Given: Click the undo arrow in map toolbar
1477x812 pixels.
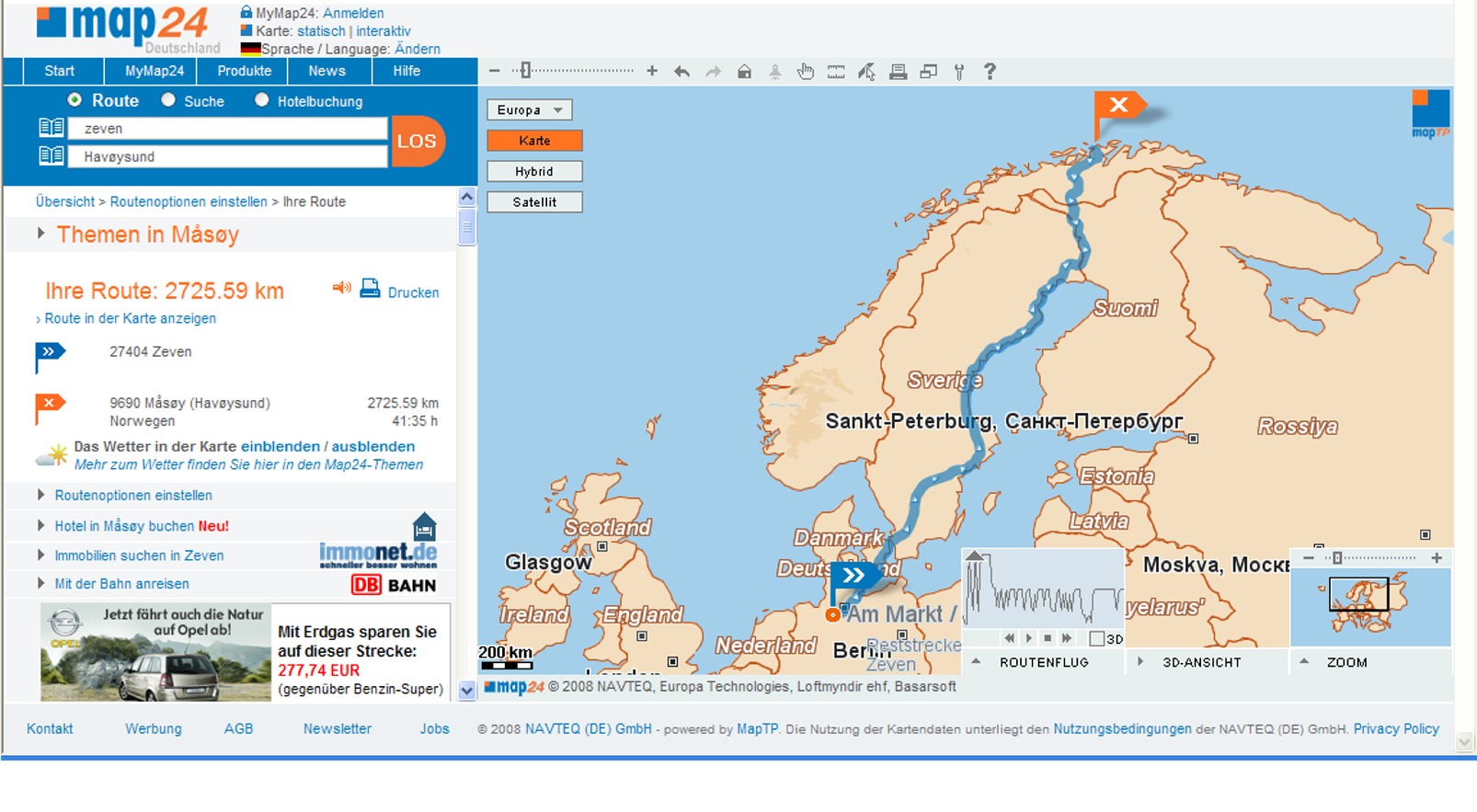Looking at the screenshot, I should coord(681,72).
